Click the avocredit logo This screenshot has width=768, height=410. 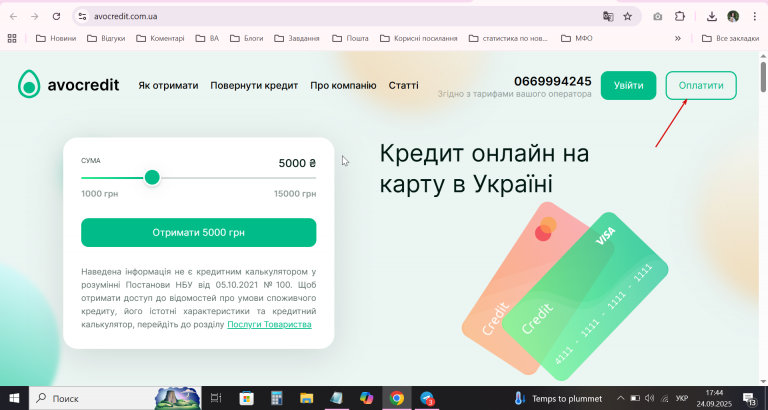[69, 84]
